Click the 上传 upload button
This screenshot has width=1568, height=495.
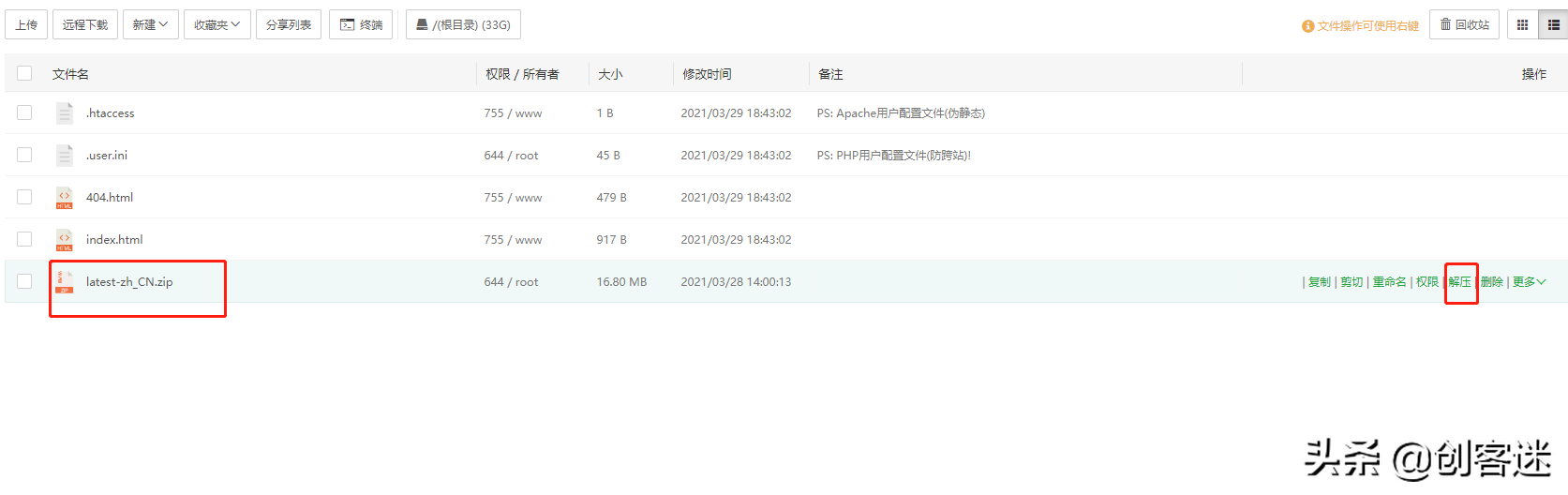26,25
